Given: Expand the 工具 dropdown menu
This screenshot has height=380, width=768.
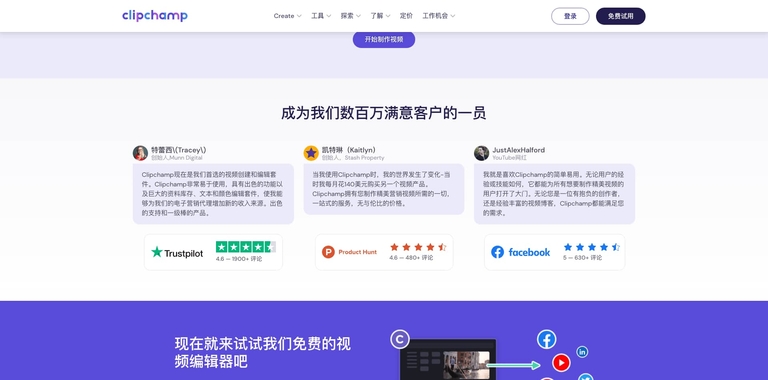Looking at the screenshot, I should click(x=321, y=16).
